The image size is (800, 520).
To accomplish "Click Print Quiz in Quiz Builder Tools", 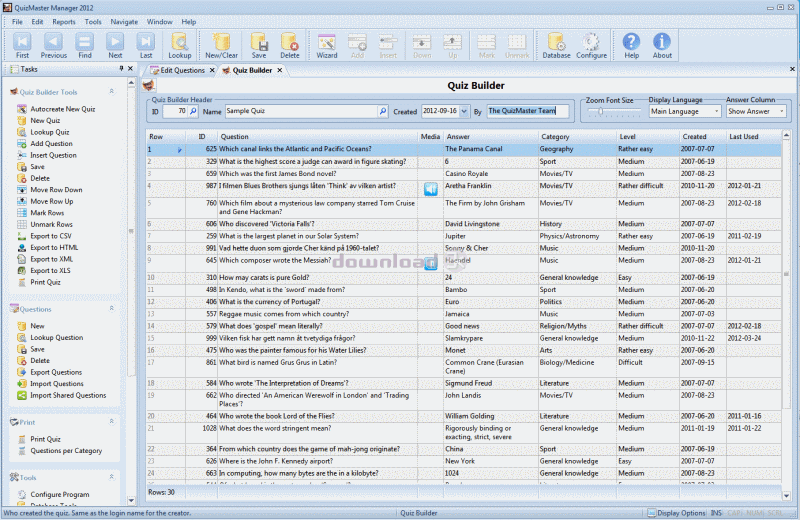I will coord(45,282).
